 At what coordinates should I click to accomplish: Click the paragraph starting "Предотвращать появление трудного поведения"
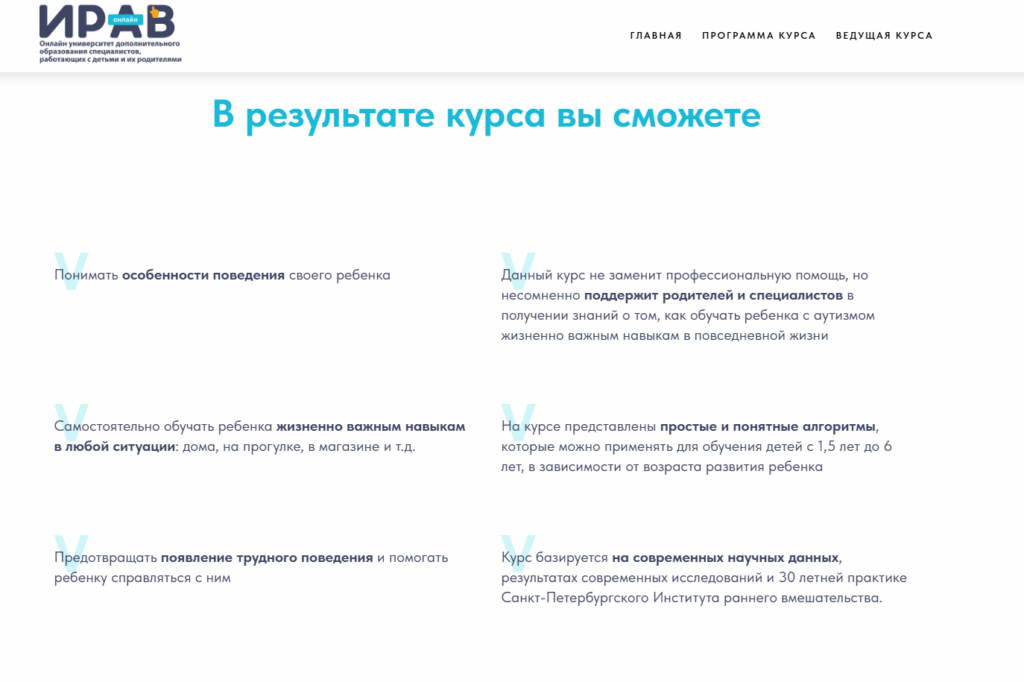[x=251, y=568]
